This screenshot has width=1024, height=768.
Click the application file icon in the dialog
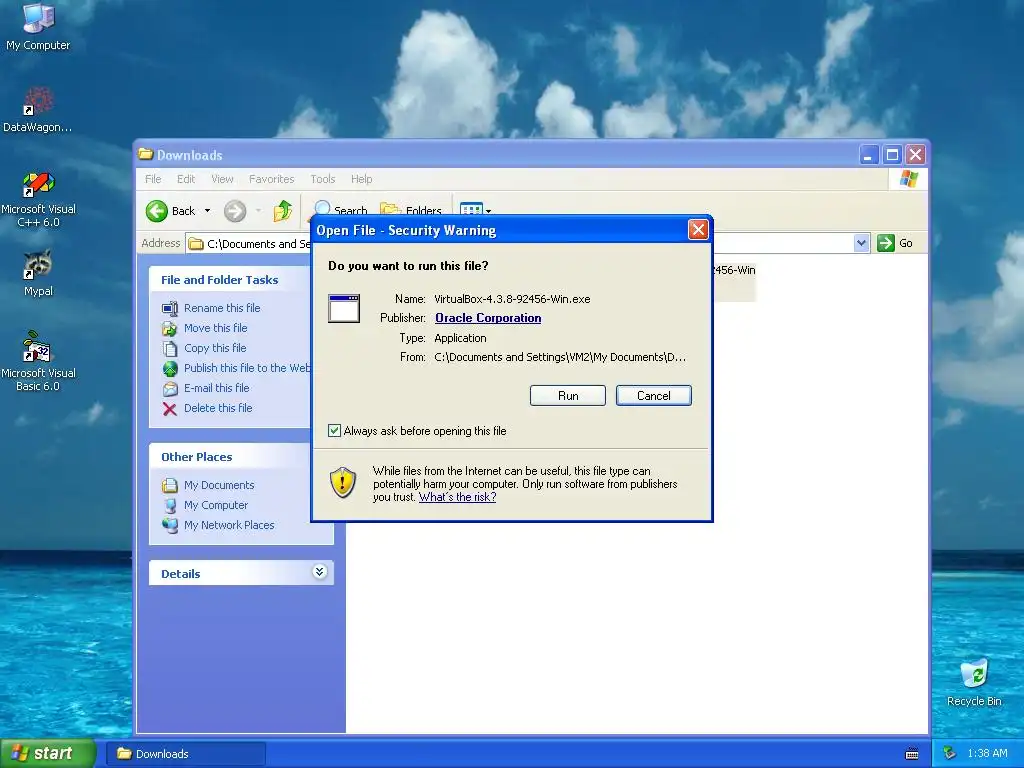pyautogui.click(x=344, y=308)
